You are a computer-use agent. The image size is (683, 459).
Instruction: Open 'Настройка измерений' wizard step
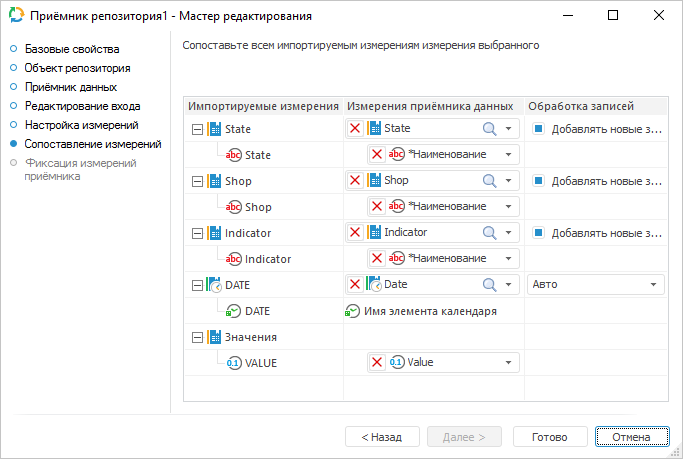[x=81, y=125]
